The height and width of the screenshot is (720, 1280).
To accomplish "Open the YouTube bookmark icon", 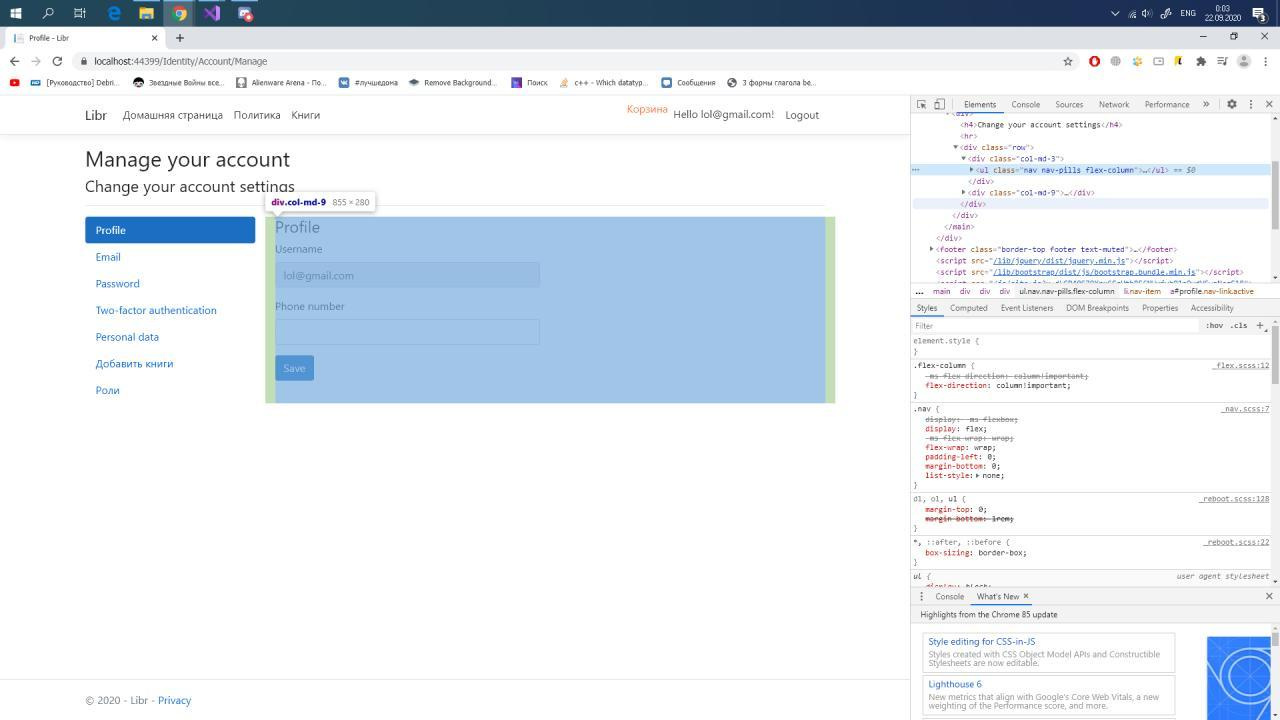I will click(14, 82).
